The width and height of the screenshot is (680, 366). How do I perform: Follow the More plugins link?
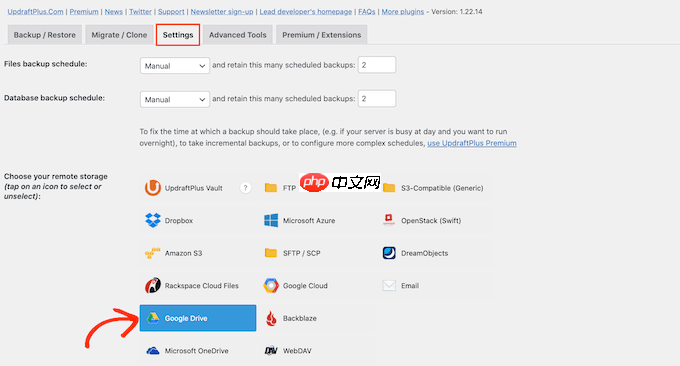tap(403, 12)
